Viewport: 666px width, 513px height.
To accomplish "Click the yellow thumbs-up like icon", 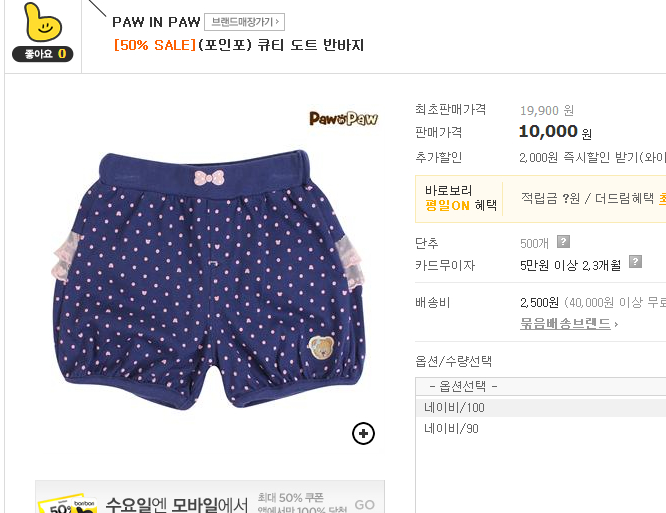I will point(42,22).
